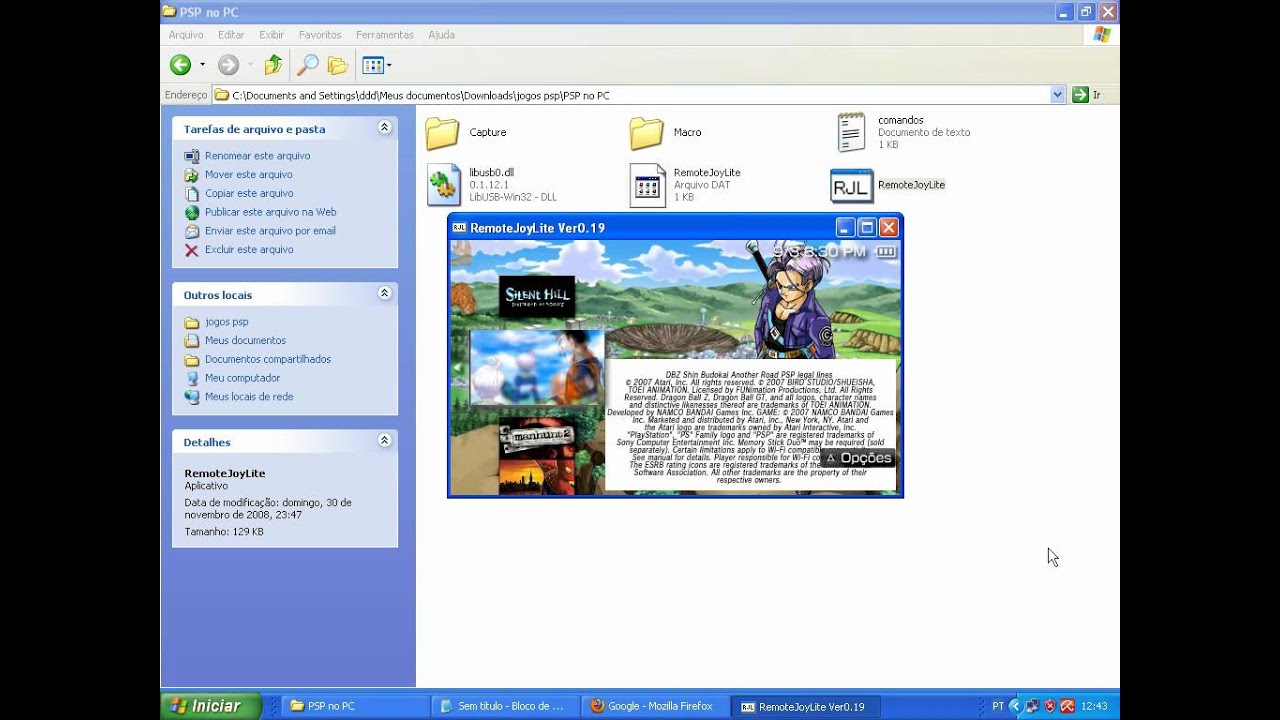Toggle the Folders pane toolbar button
Image resolution: width=1280 pixels, height=720 pixels.
coord(338,65)
